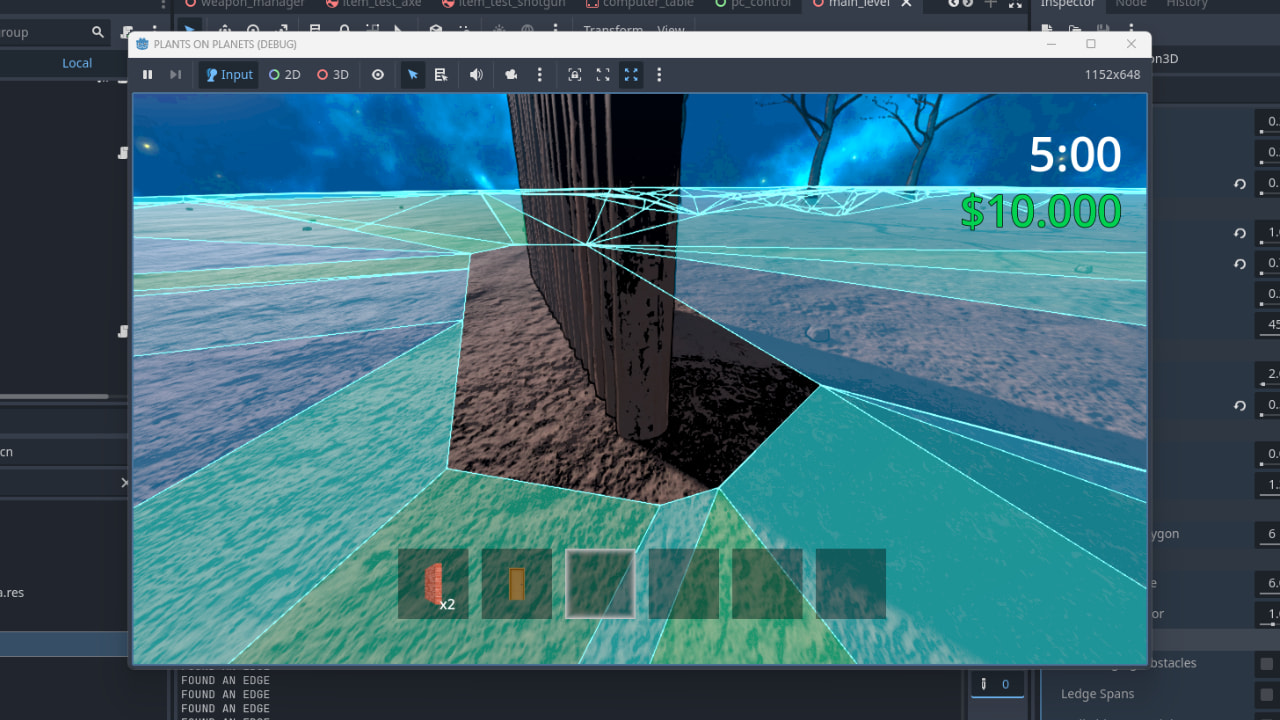
Task: Click the fixed size embed icon
Action: [575, 75]
